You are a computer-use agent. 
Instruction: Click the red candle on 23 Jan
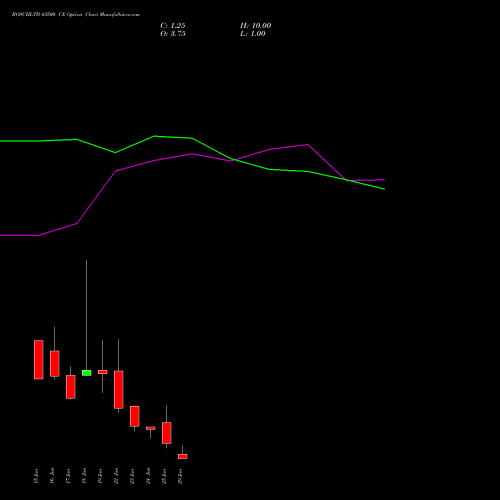coord(135,416)
